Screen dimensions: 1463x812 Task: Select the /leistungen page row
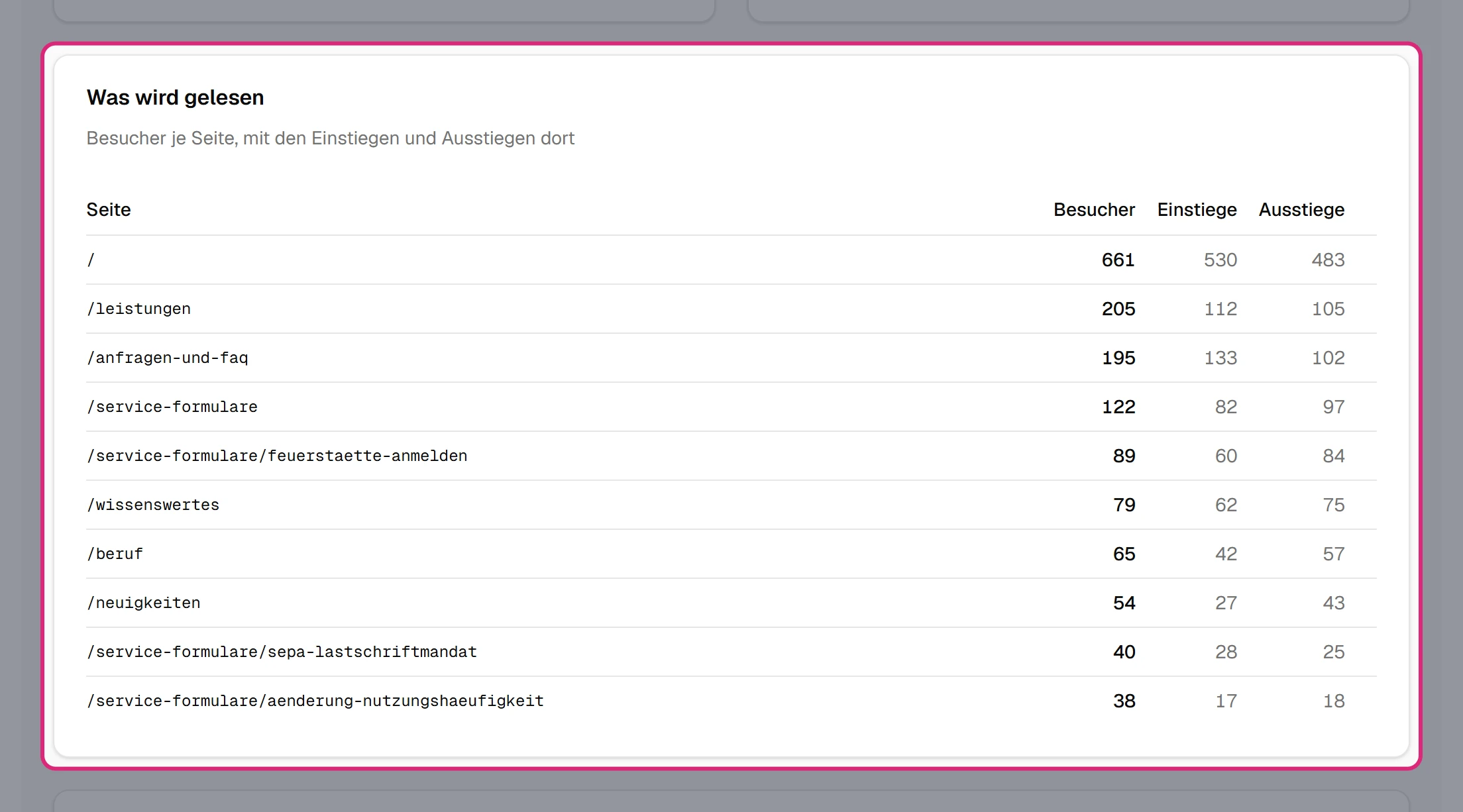pos(731,309)
